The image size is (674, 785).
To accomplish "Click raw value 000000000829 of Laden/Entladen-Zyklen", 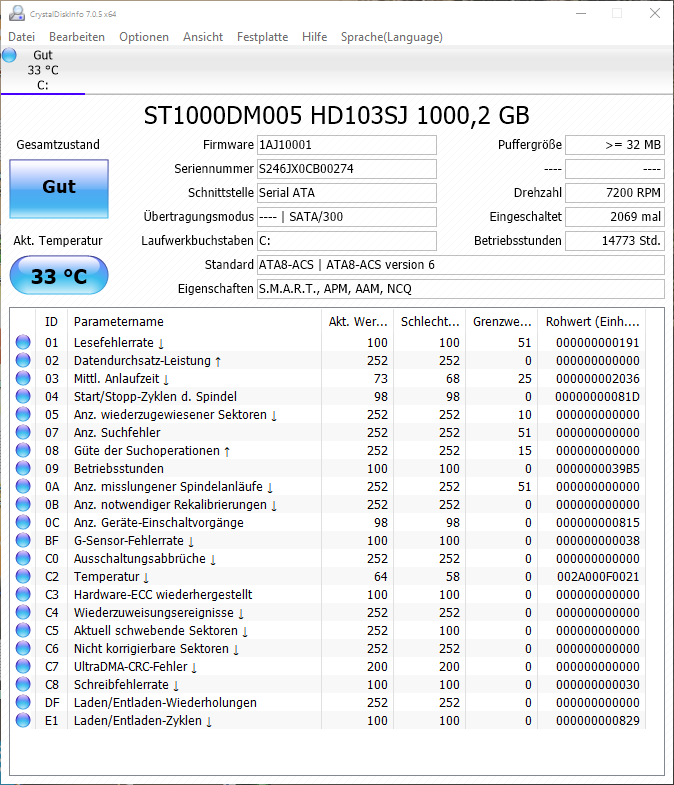I will 598,721.
